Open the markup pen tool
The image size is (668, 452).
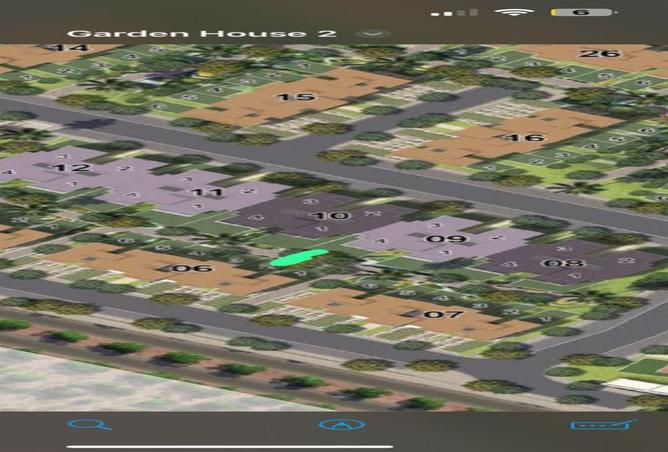[x=341, y=425]
